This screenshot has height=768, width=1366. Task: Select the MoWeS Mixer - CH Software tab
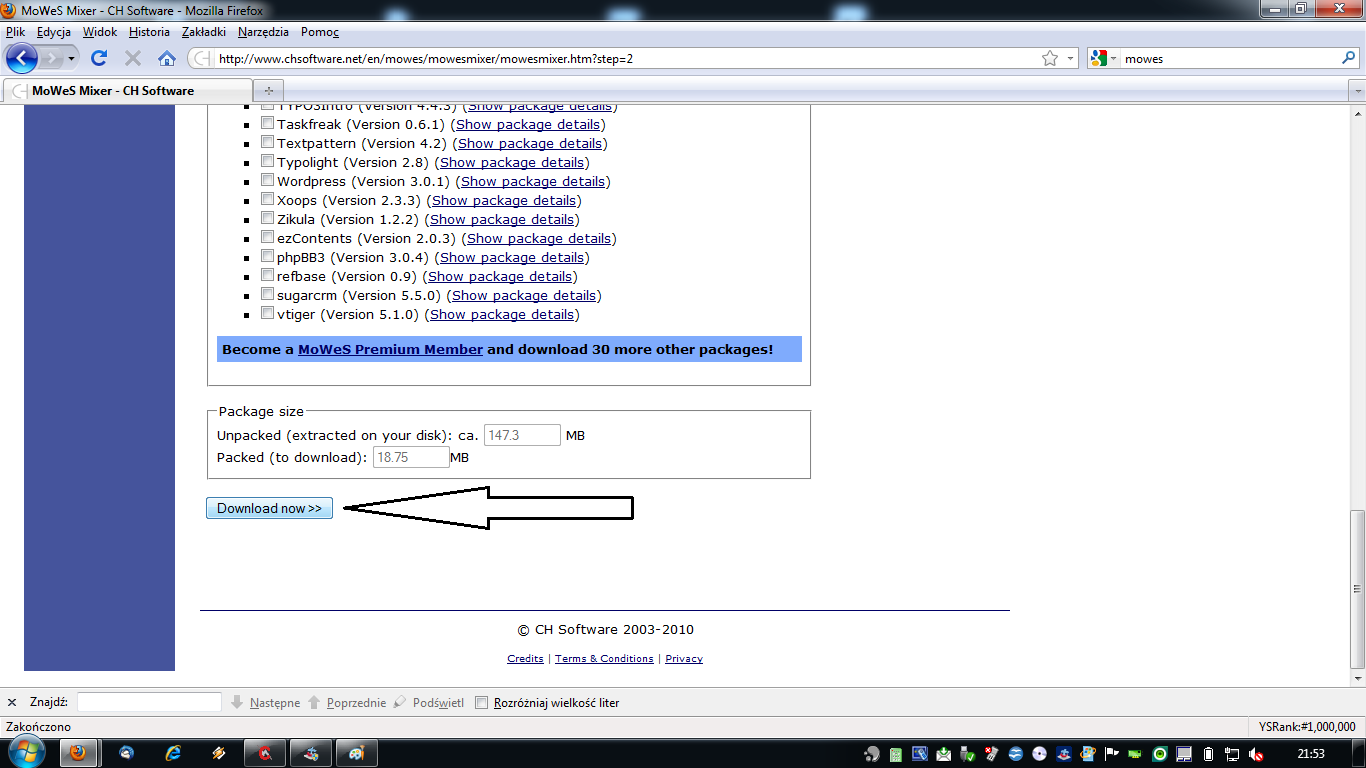coord(127,90)
